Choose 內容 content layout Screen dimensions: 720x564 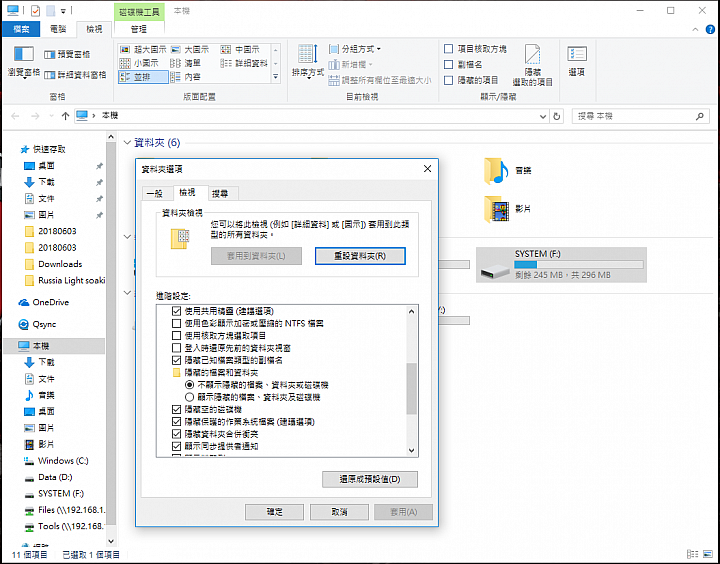point(186,77)
